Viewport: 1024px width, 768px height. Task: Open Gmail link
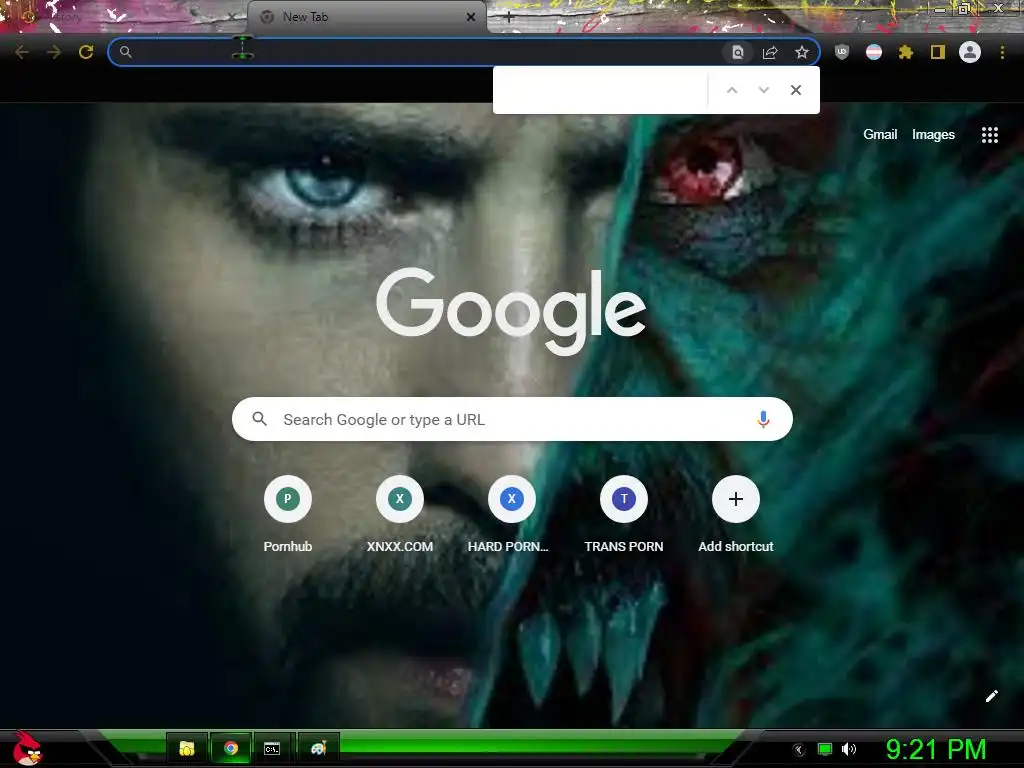880,135
